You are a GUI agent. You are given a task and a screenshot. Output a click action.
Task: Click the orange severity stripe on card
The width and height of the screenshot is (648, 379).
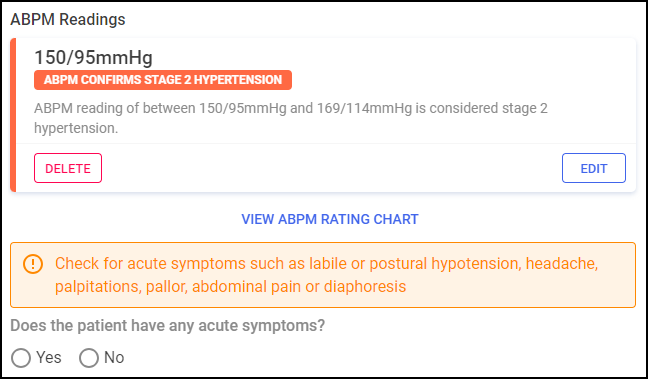pyautogui.click(x=13, y=115)
